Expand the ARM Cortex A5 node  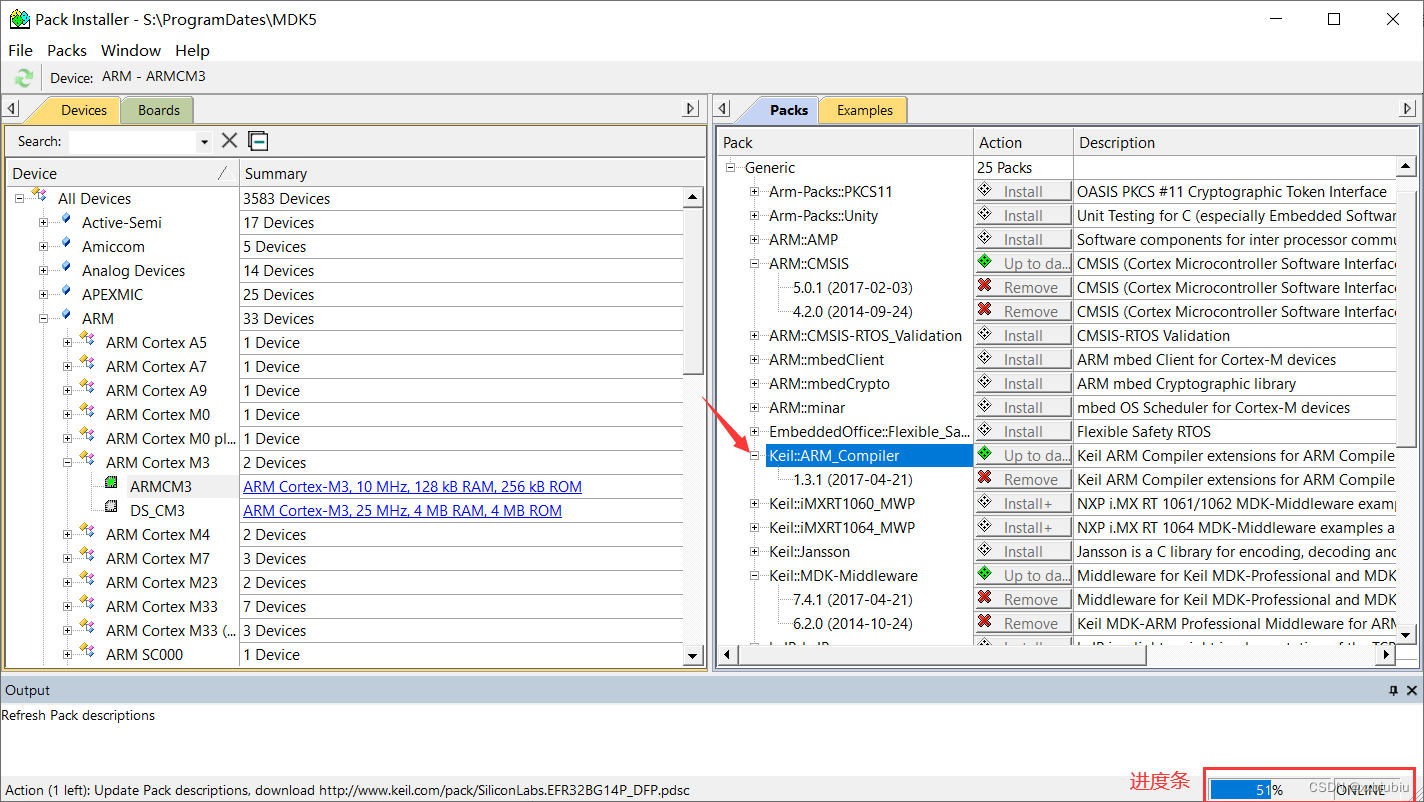(x=68, y=342)
